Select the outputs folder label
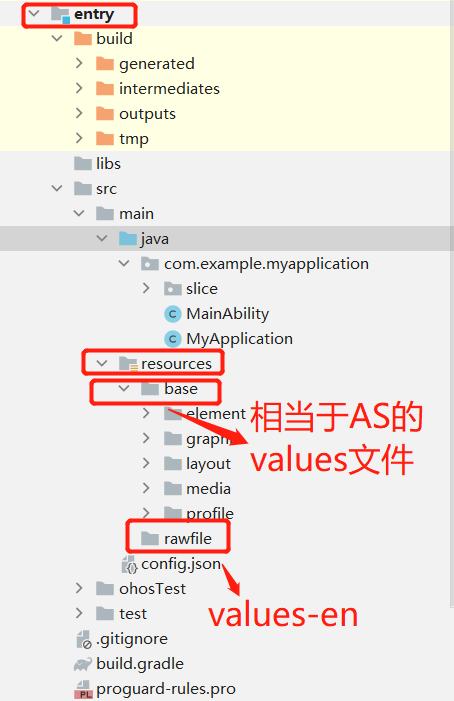 pos(147,114)
